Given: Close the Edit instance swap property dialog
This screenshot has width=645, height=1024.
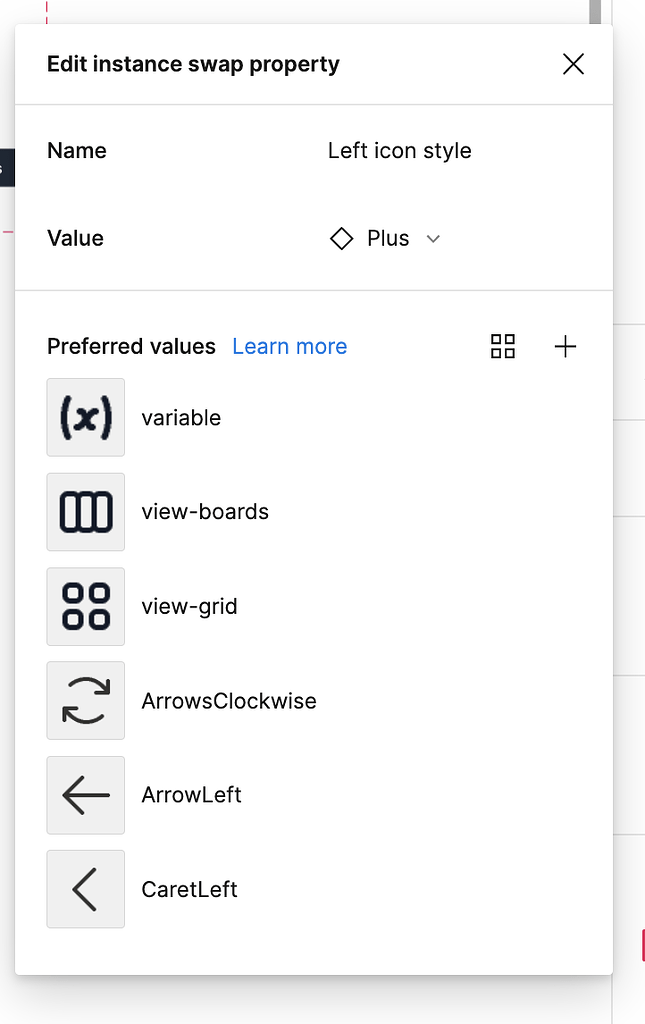Looking at the screenshot, I should [x=573, y=65].
